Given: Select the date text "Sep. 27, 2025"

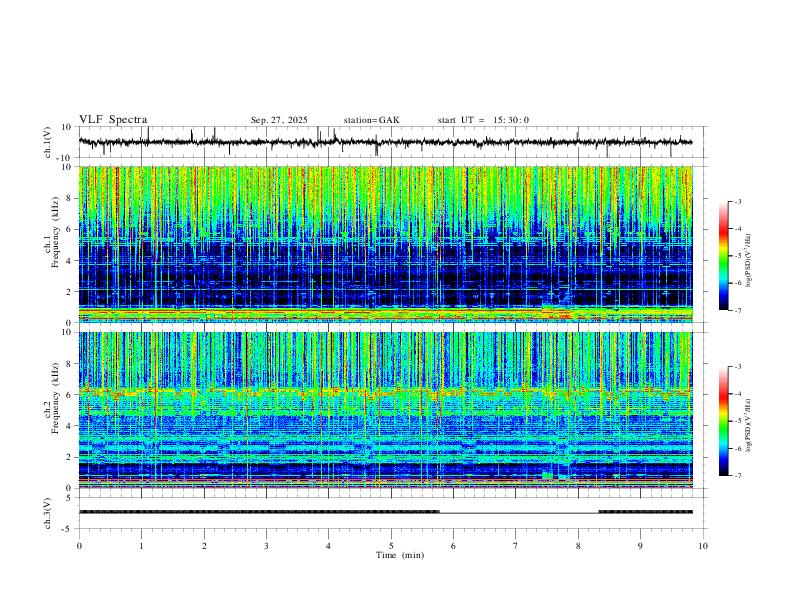Looking at the screenshot, I should pyautogui.click(x=279, y=120).
